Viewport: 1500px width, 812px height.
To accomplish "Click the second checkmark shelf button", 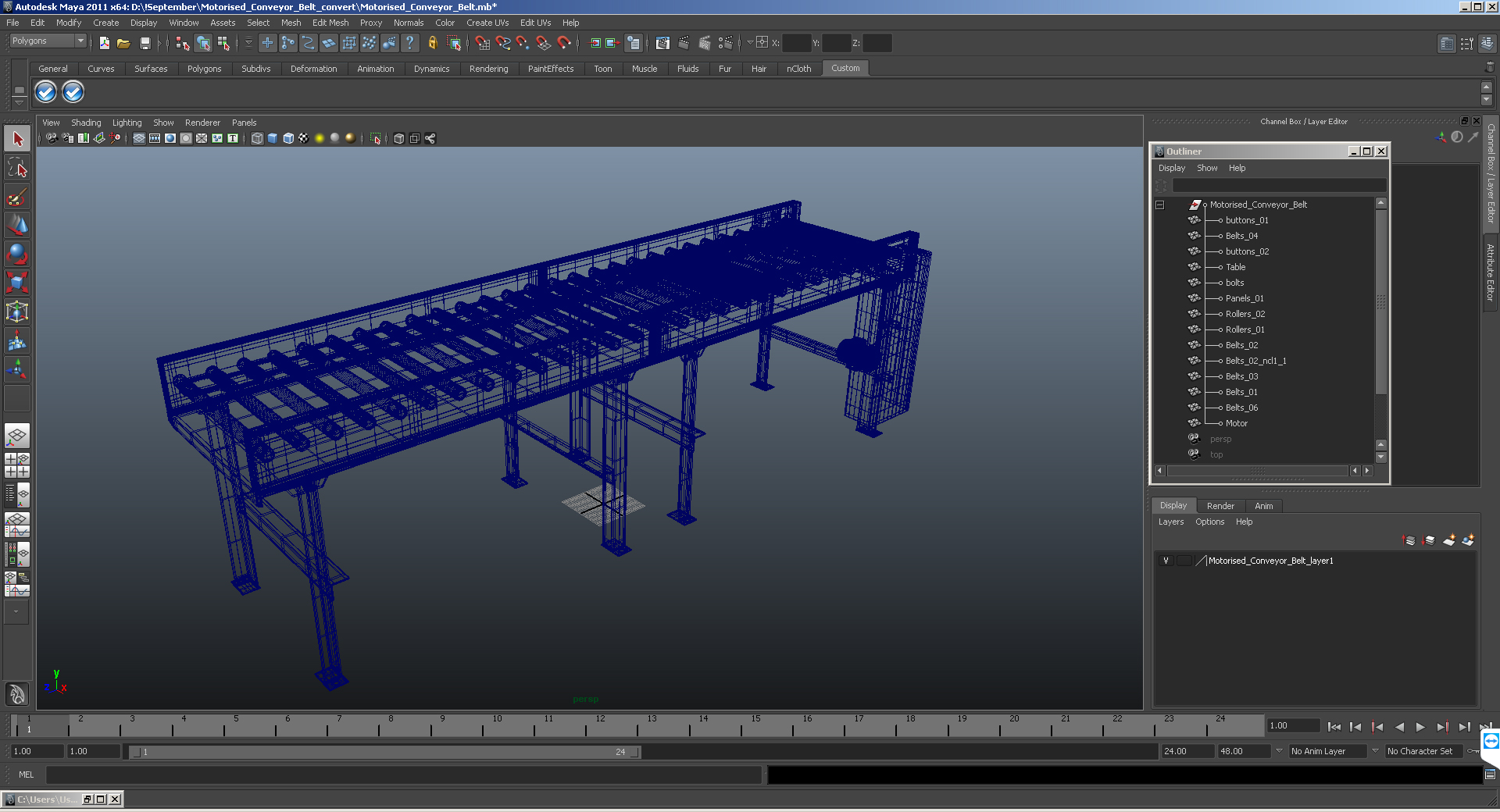I will [73, 92].
